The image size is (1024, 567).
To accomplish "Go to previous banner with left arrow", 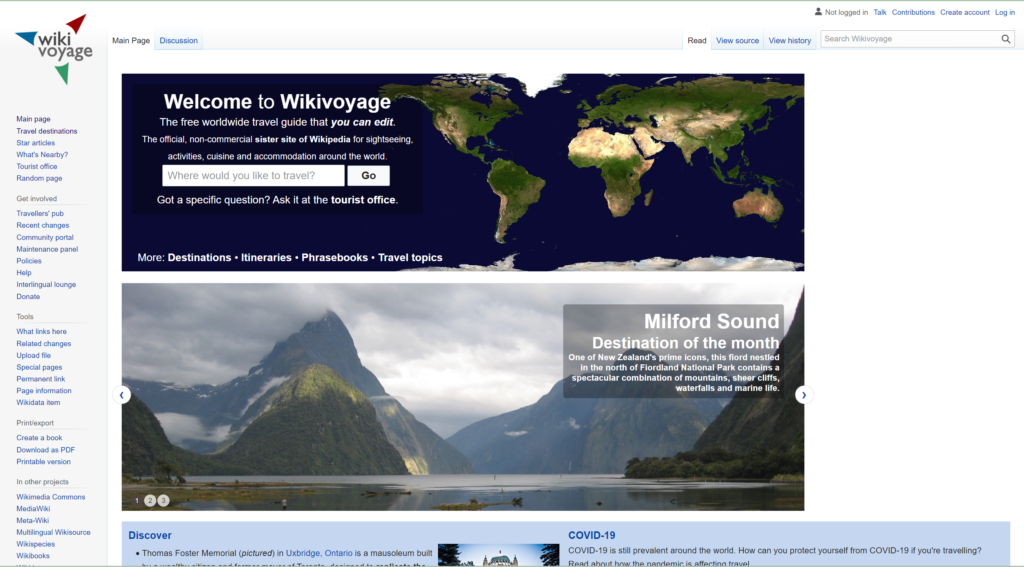I will pos(121,395).
